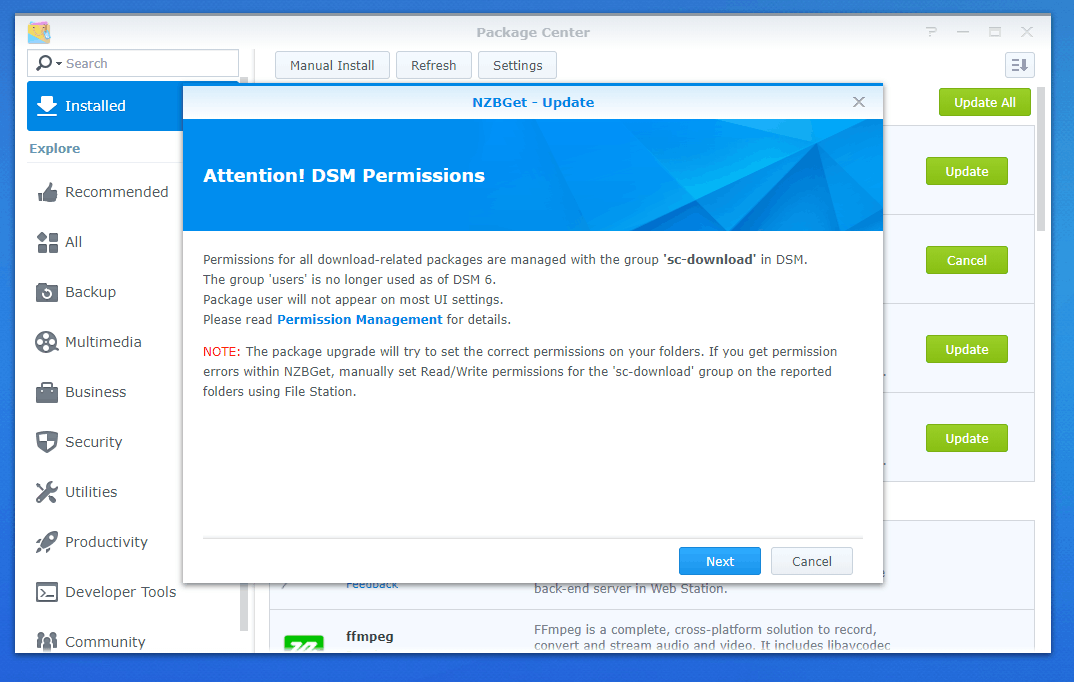Click the Productivity category label

[x=106, y=542]
